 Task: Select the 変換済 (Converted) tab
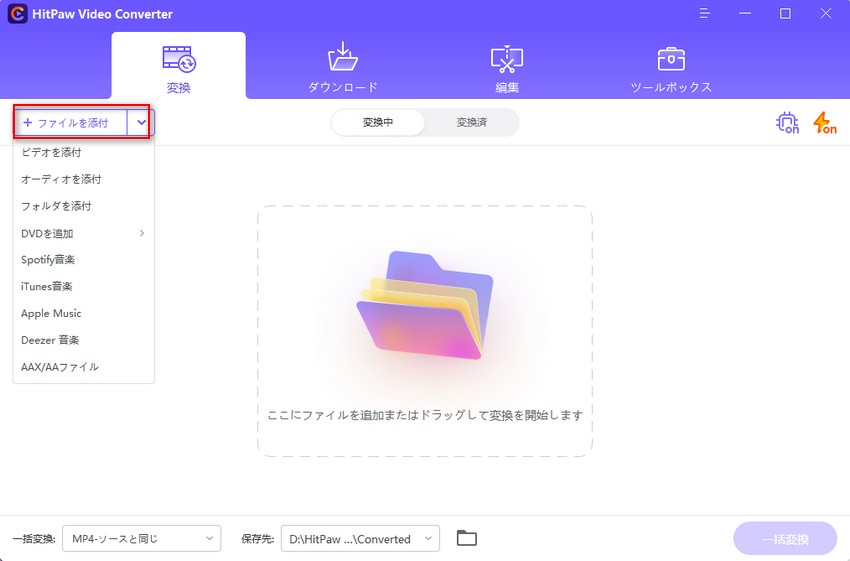coord(472,122)
